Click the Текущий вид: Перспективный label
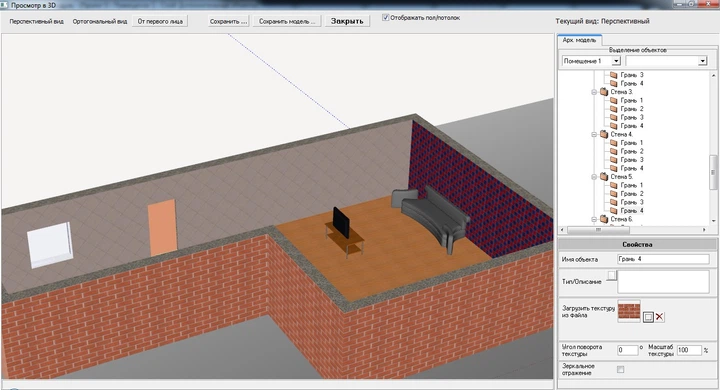Image resolution: width=720 pixels, height=390 pixels. click(602, 21)
